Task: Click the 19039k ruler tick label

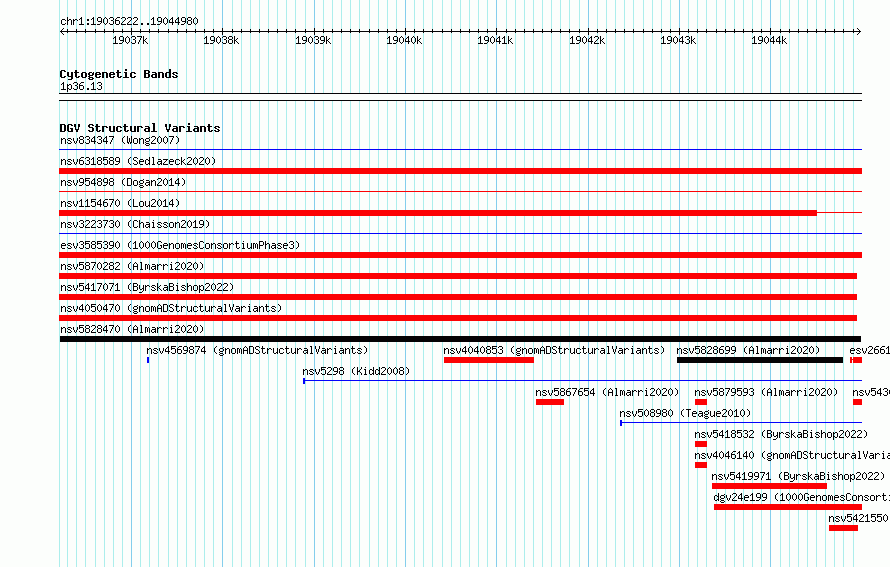Action: pos(313,40)
